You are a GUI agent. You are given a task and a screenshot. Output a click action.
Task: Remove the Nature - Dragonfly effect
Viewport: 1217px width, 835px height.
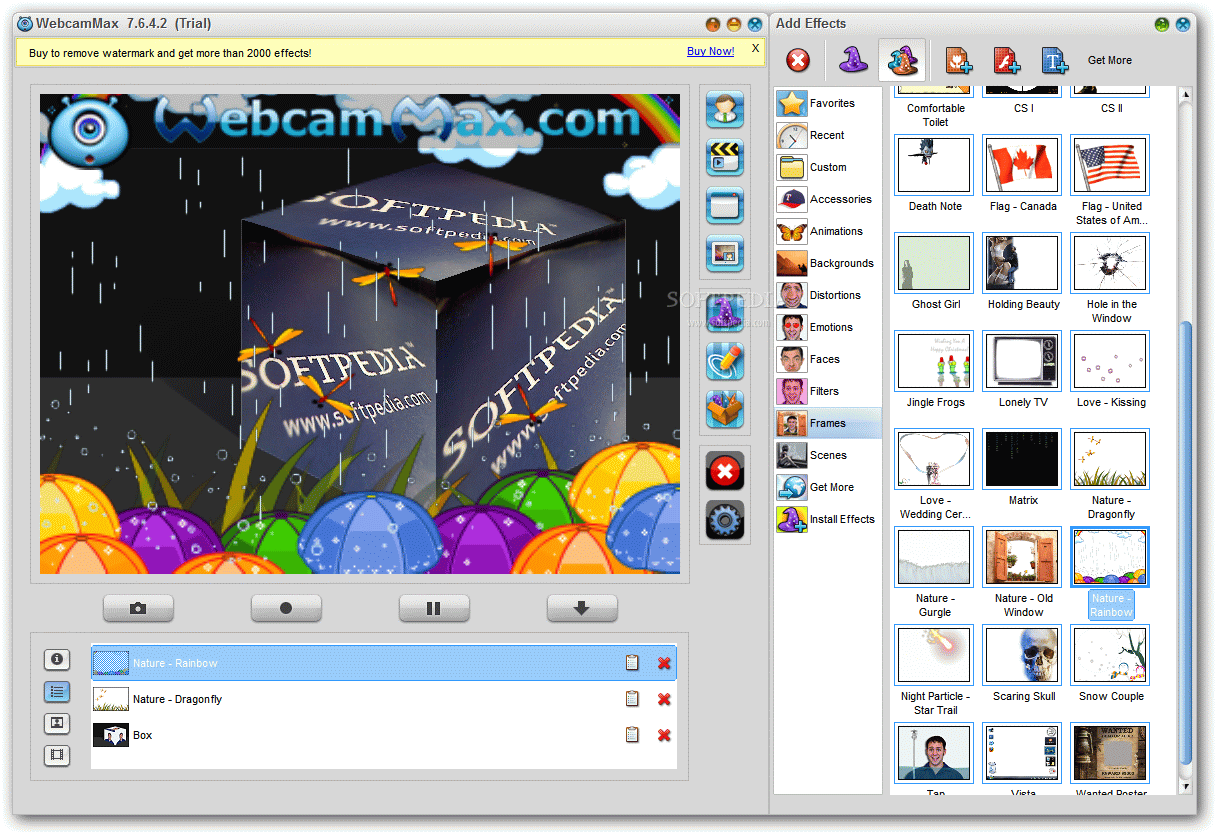point(664,699)
